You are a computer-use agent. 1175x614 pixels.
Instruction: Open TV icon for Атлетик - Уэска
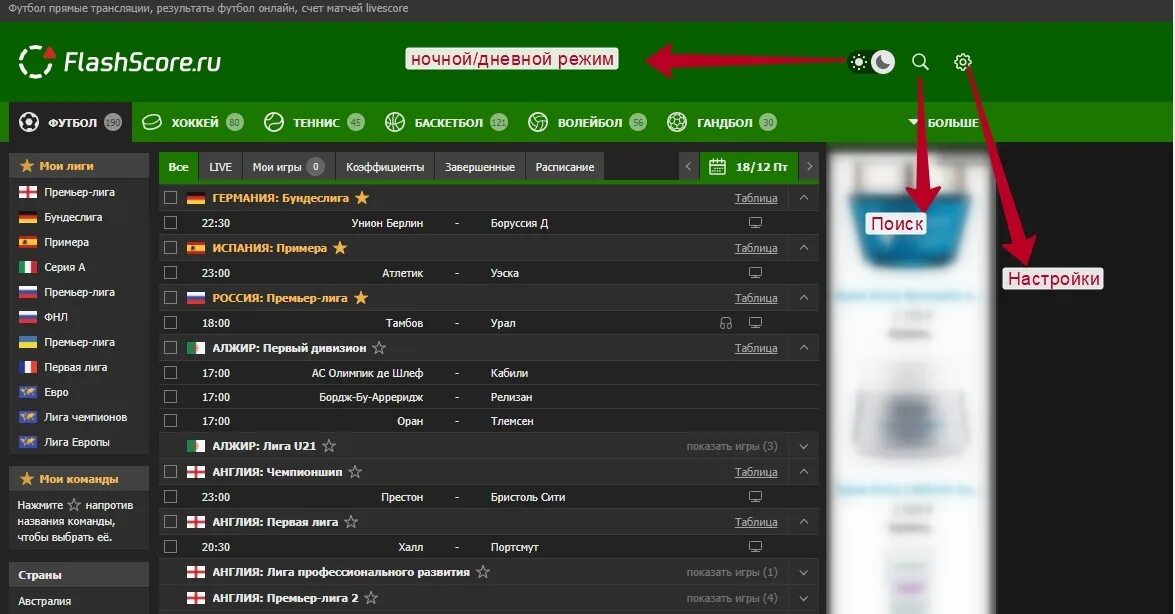click(755, 273)
